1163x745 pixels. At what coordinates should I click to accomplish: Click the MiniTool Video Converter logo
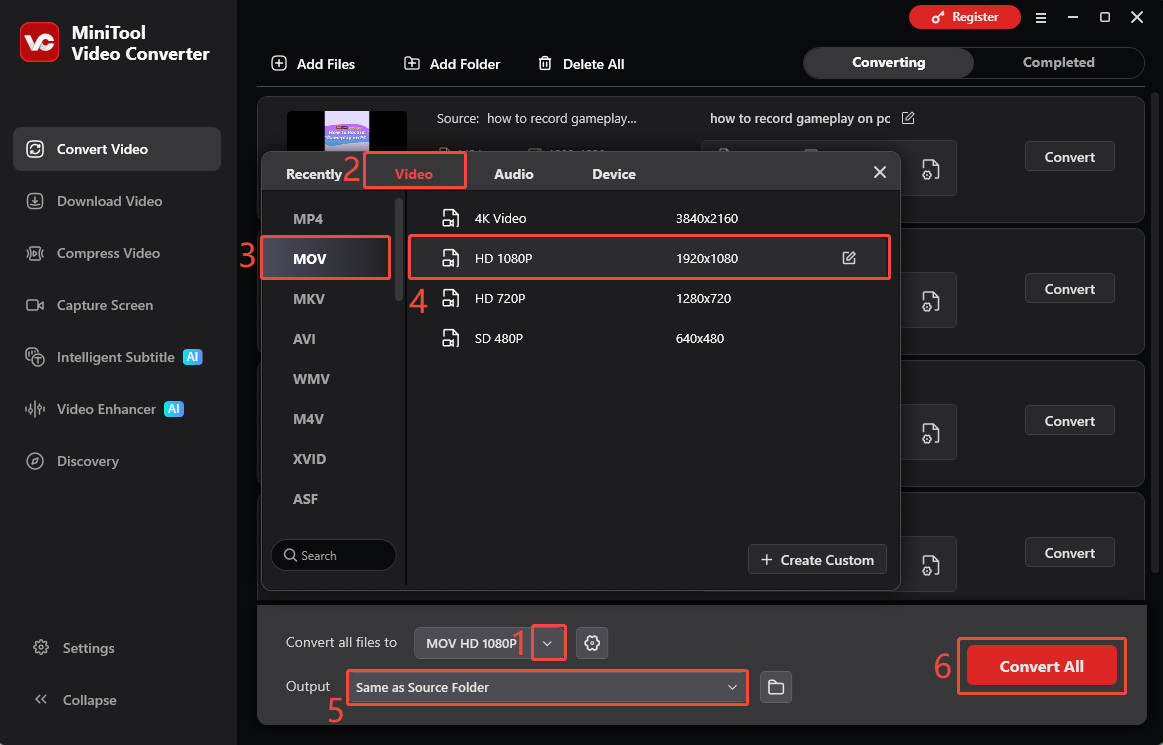[39, 42]
